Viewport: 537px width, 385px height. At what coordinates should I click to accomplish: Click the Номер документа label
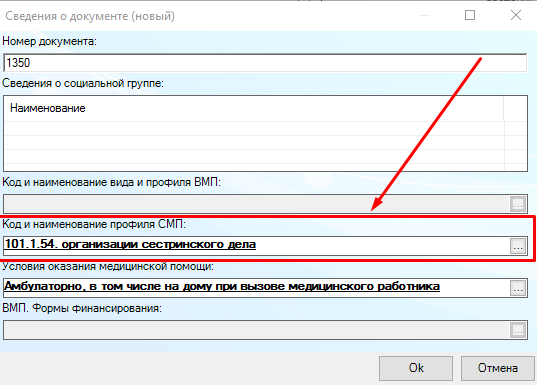pos(50,41)
